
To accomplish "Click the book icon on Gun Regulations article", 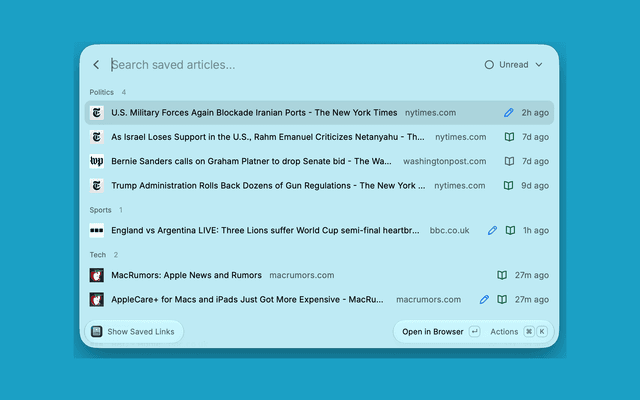I will [x=508, y=185].
